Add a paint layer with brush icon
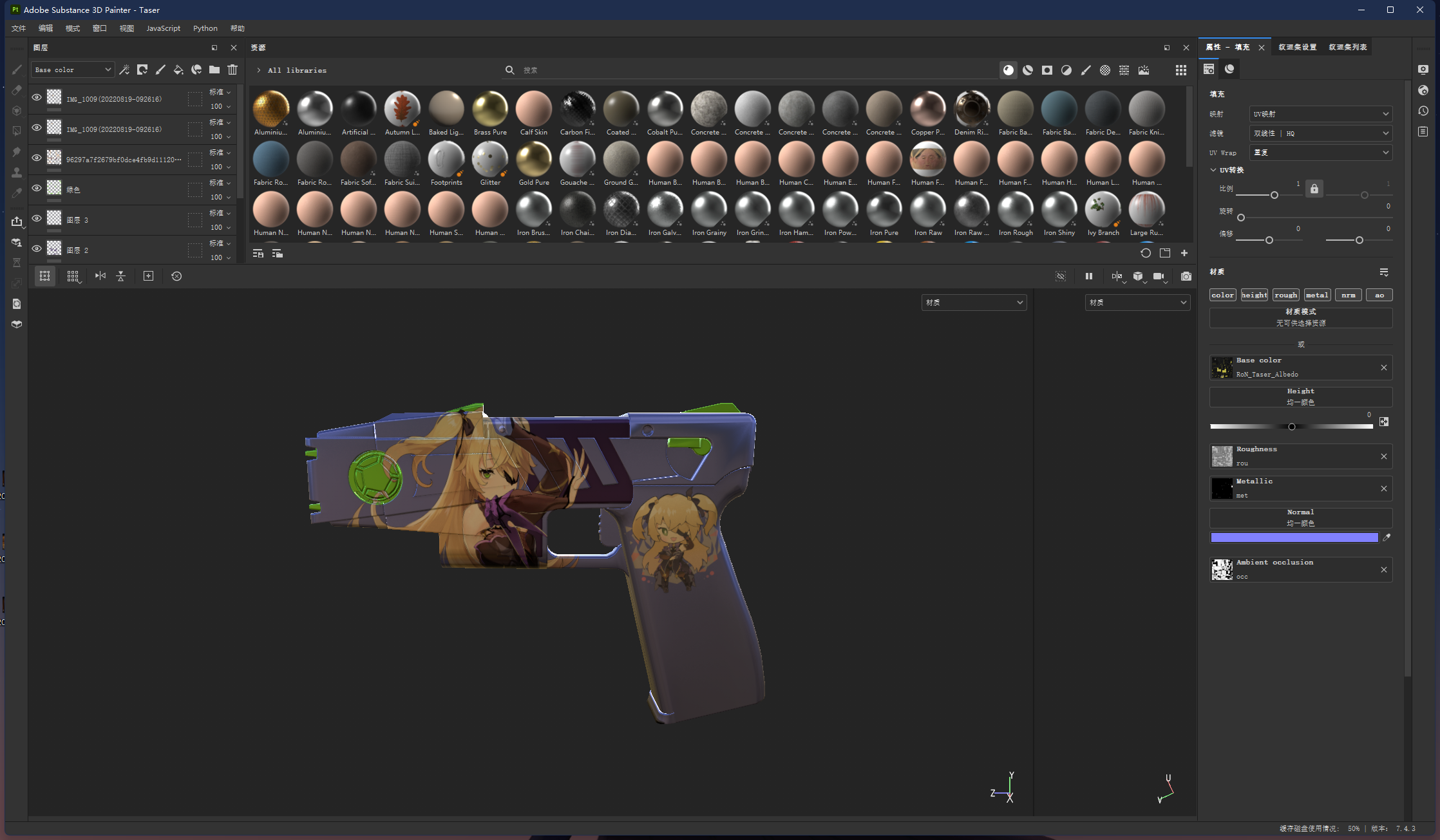 click(x=160, y=70)
